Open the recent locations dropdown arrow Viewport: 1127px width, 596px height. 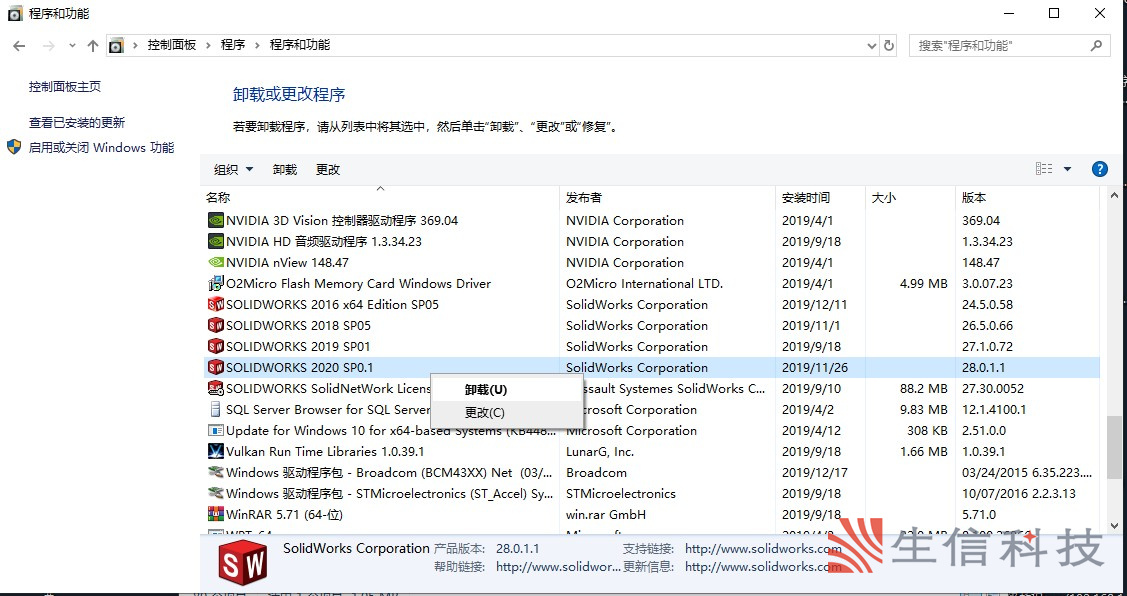[x=72, y=45]
